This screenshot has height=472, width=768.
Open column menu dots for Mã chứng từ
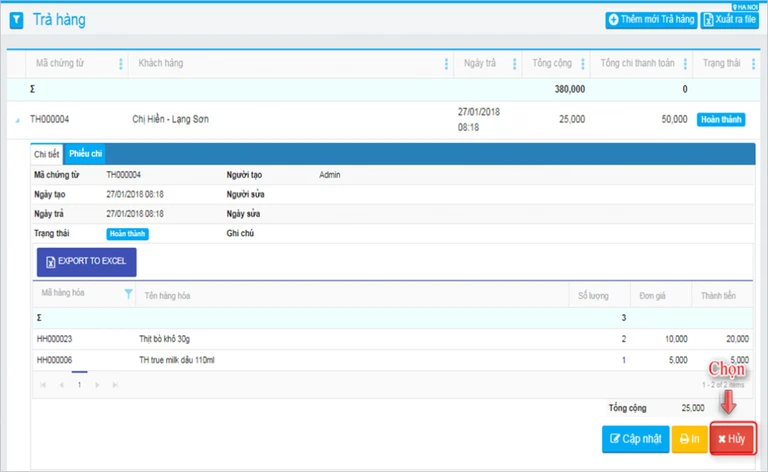[120, 64]
